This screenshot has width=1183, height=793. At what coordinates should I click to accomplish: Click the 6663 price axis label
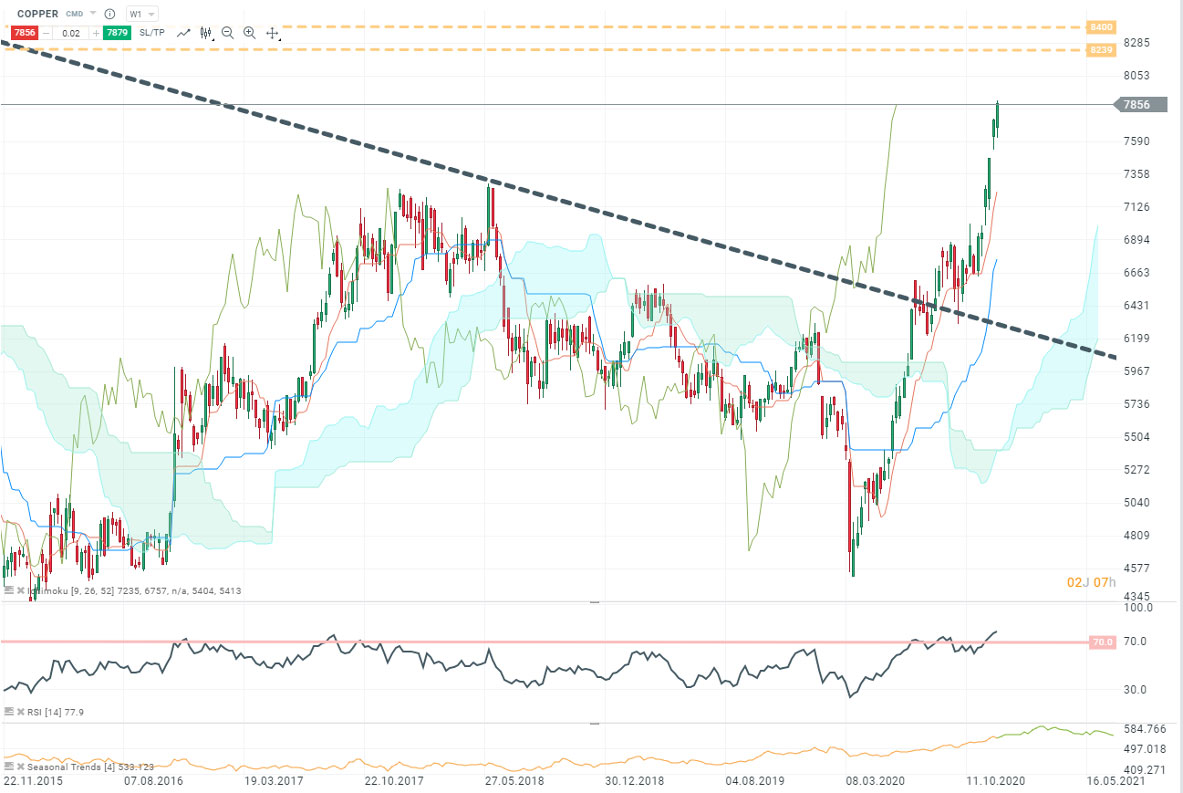(1136, 272)
